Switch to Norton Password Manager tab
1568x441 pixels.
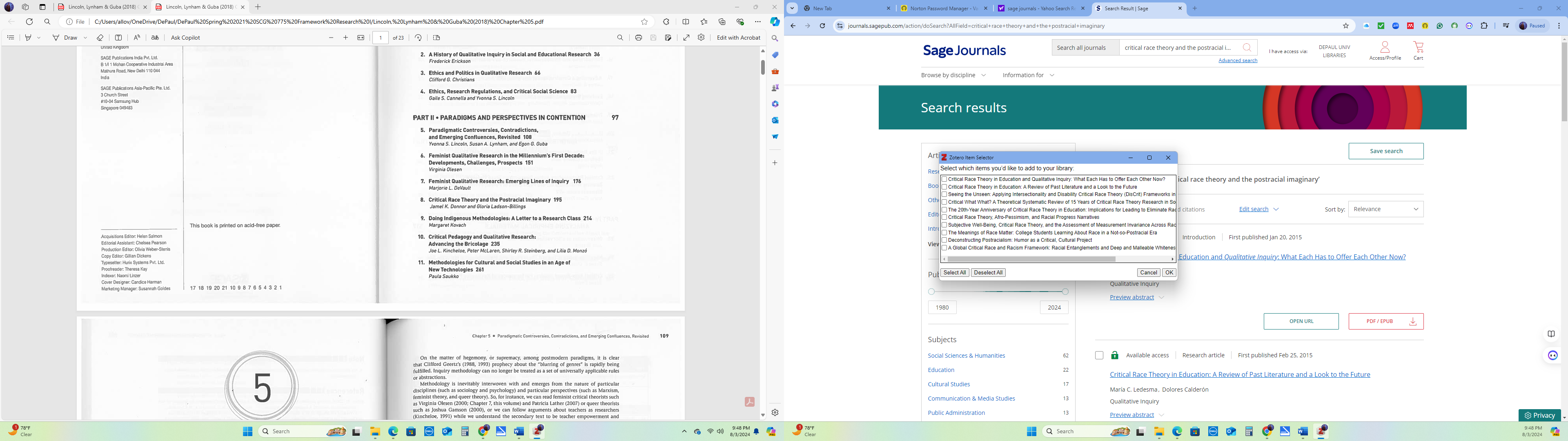944,9
